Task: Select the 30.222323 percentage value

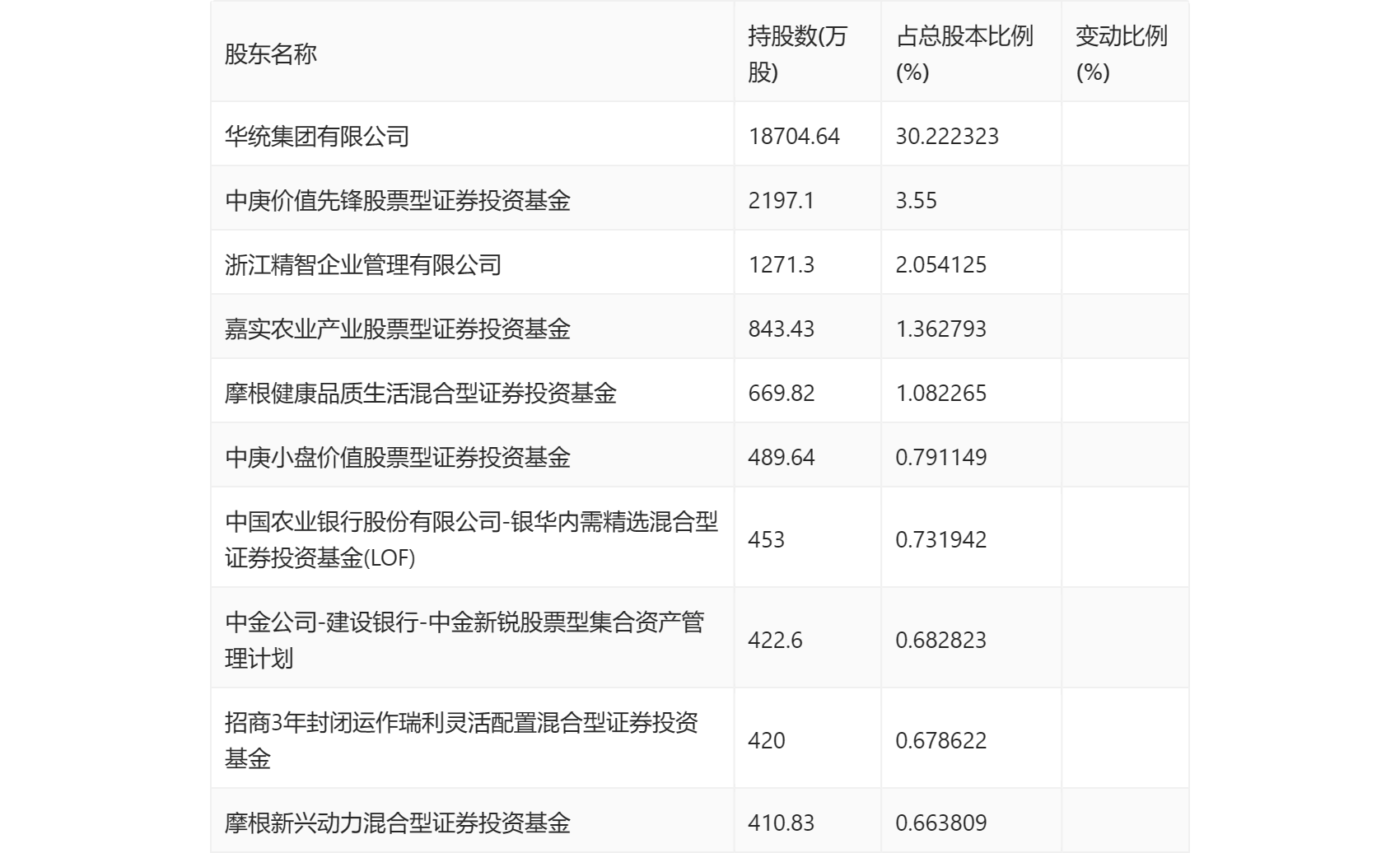Action: click(947, 136)
